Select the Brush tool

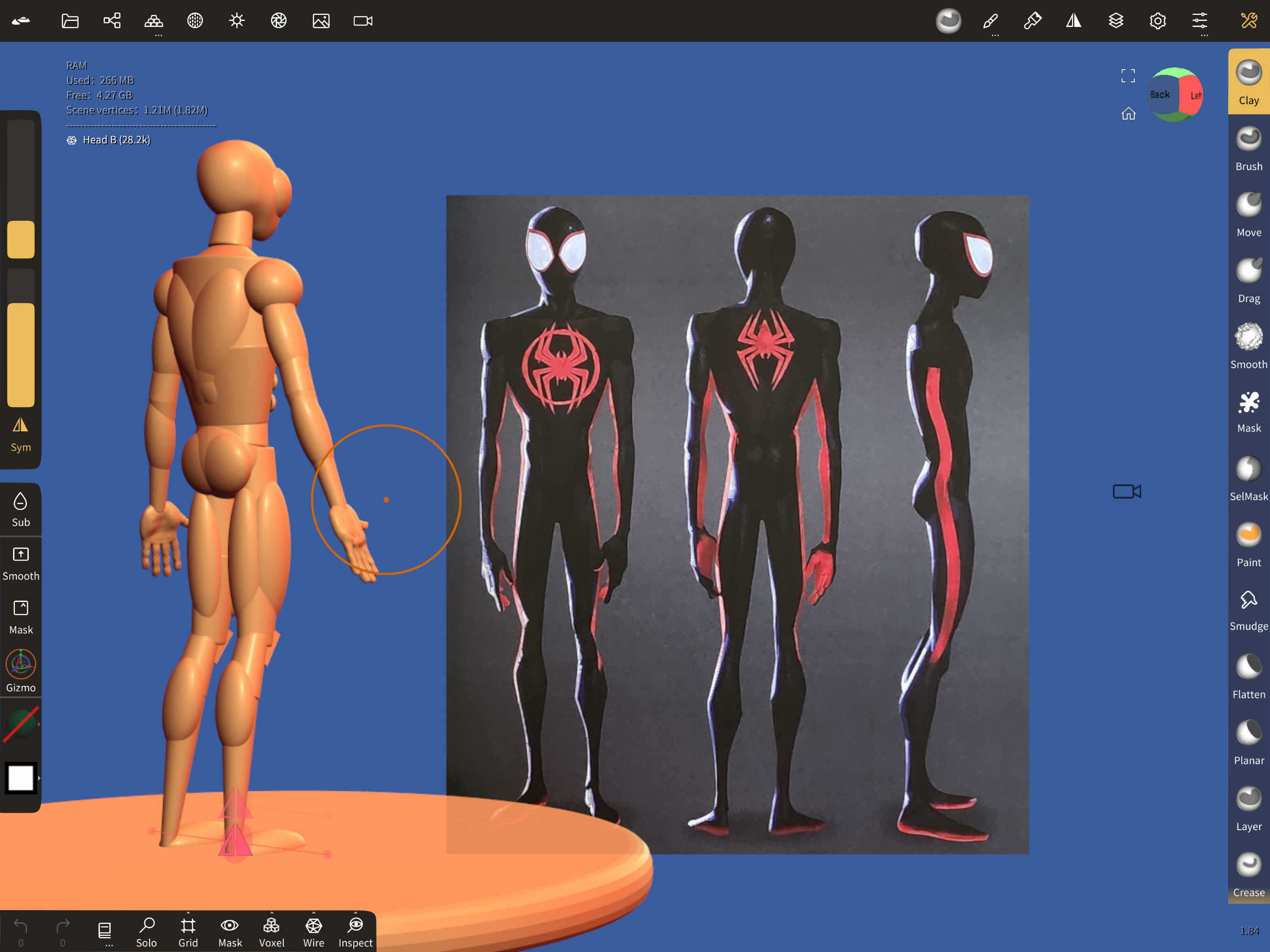(x=1249, y=149)
